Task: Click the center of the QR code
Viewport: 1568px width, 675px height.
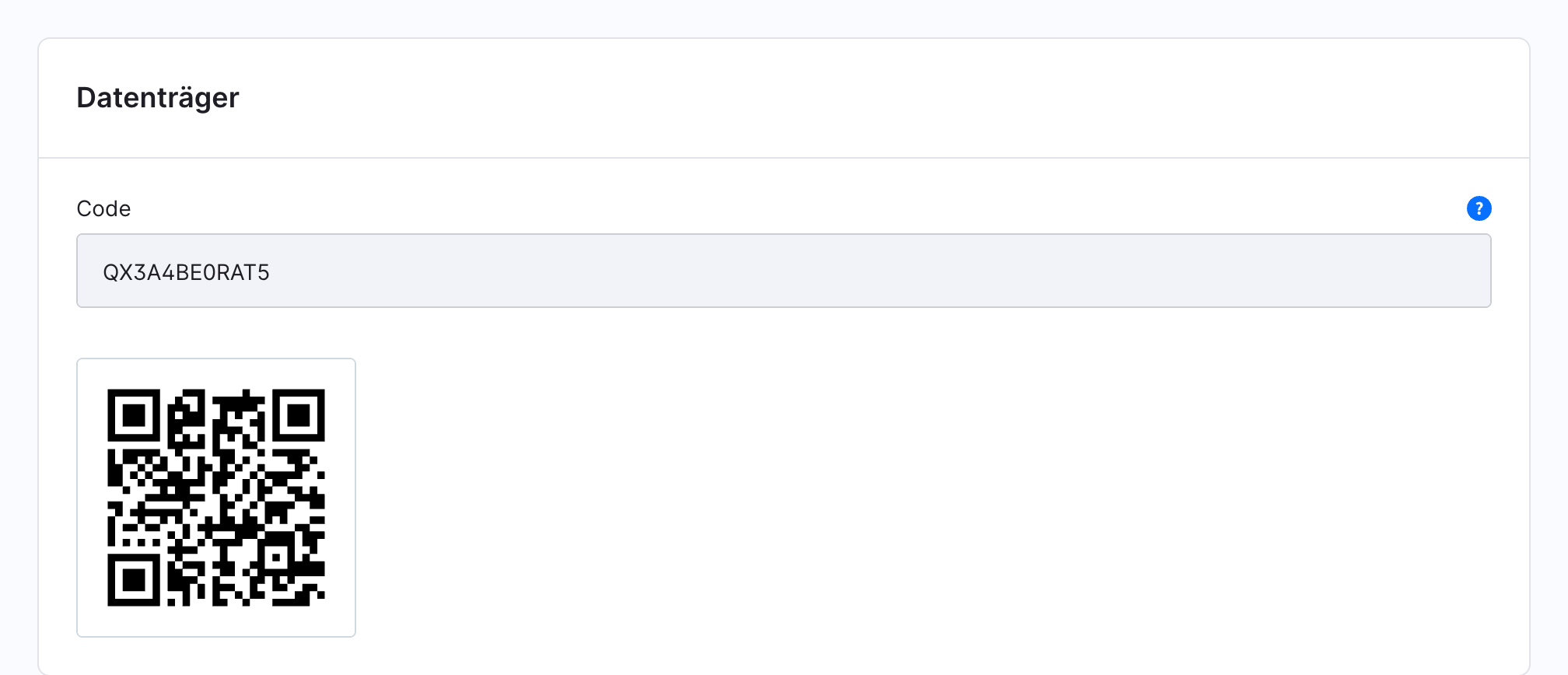Action: [x=216, y=498]
